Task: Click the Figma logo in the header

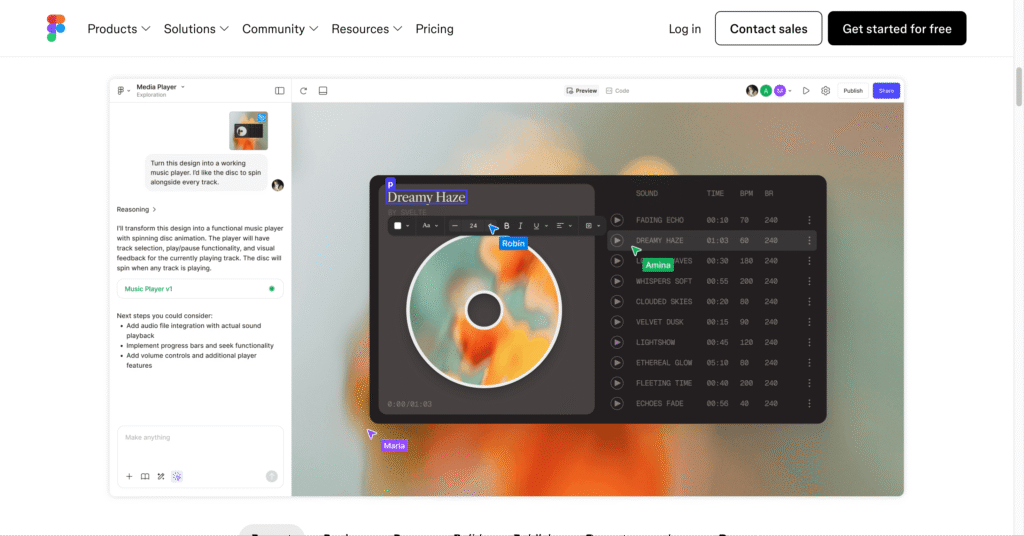Action: point(56,28)
